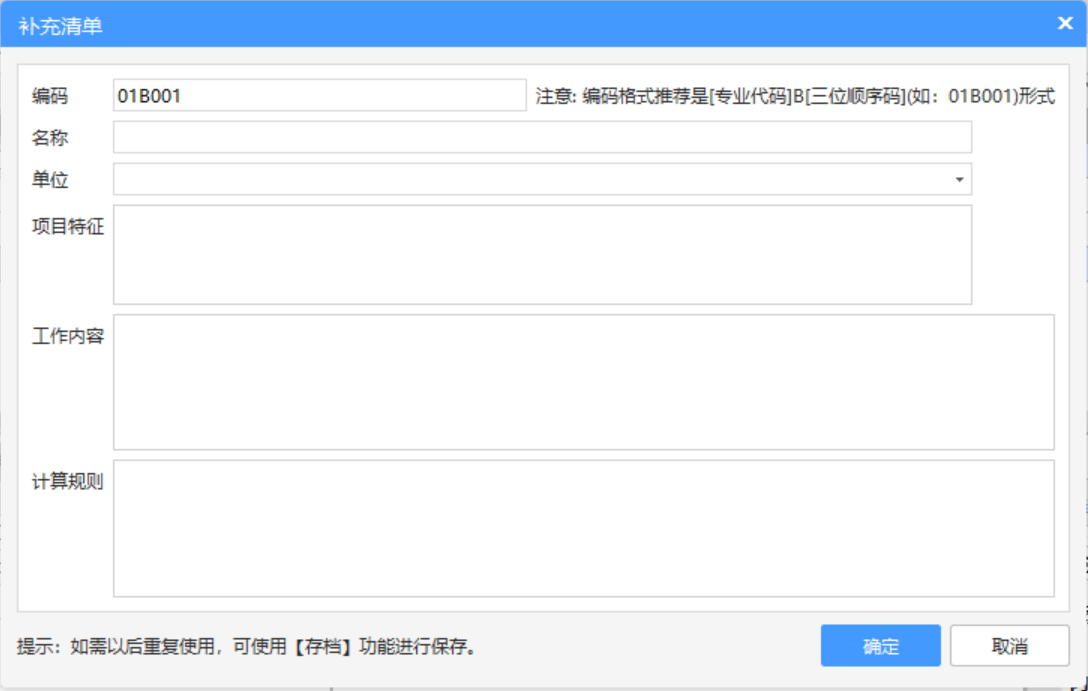The height and width of the screenshot is (691, 1088).
Task: Click the 名称 field label
Action: (x=50, y=138)
